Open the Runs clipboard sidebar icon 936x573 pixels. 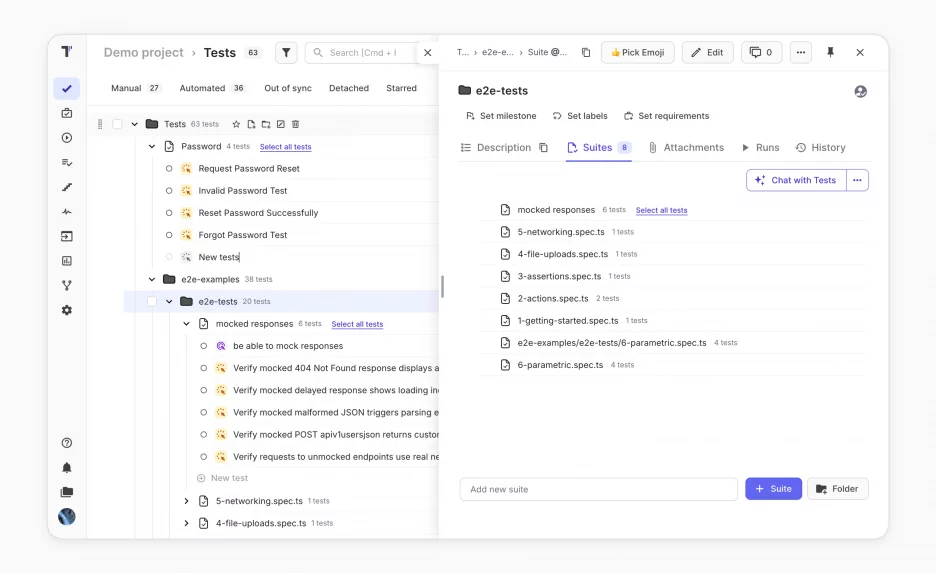67,113
